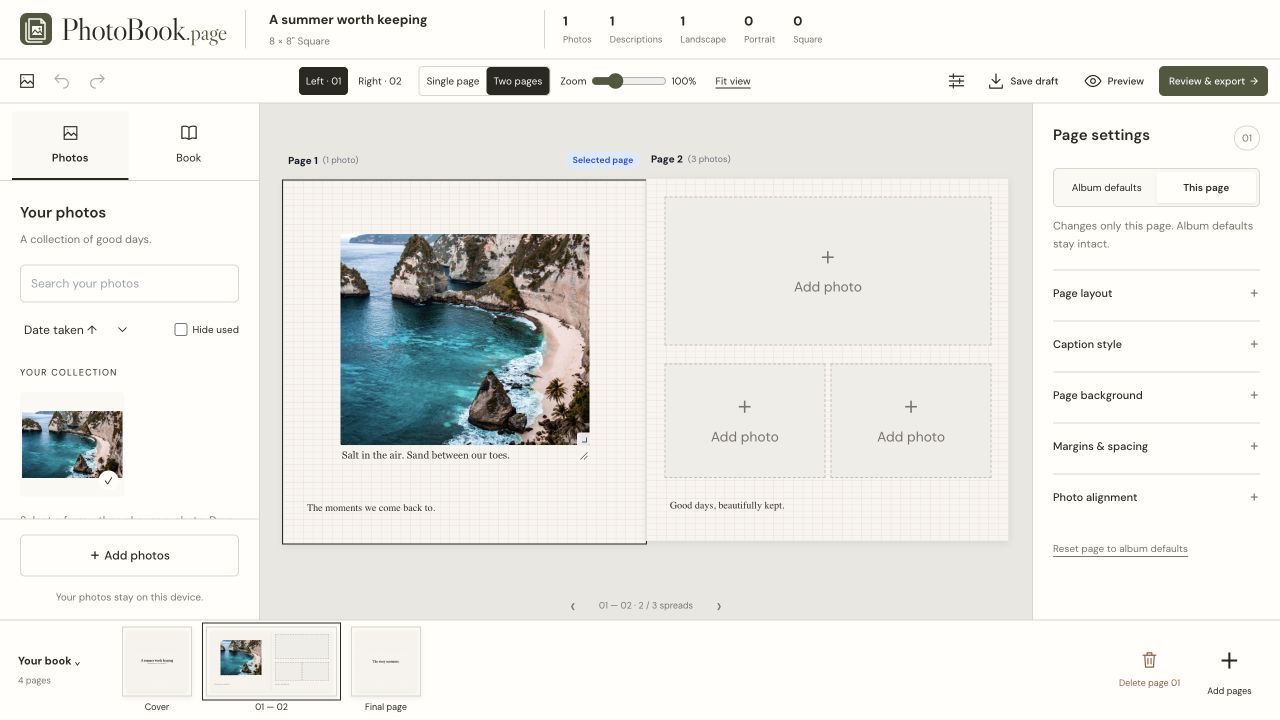Go to next spread arrow
The image size is (1280, 720).
pos(718,606)
